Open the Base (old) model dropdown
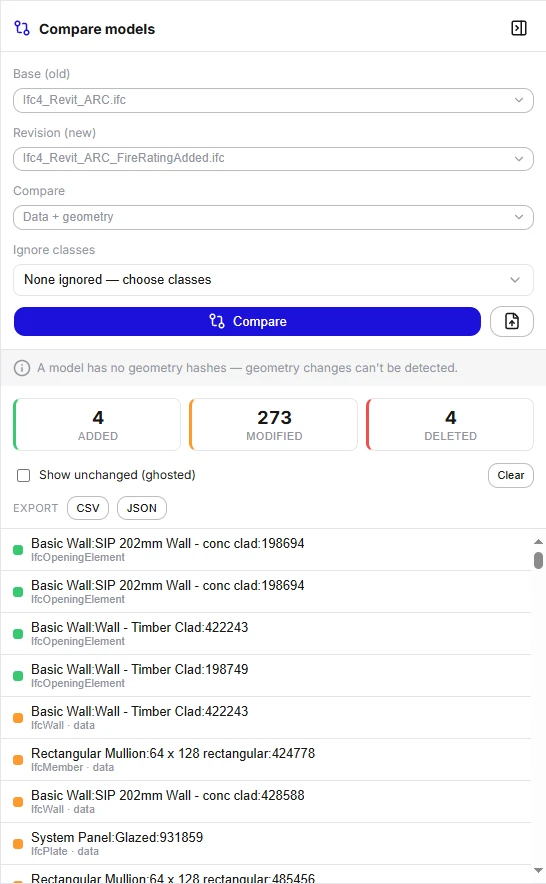 273,100
